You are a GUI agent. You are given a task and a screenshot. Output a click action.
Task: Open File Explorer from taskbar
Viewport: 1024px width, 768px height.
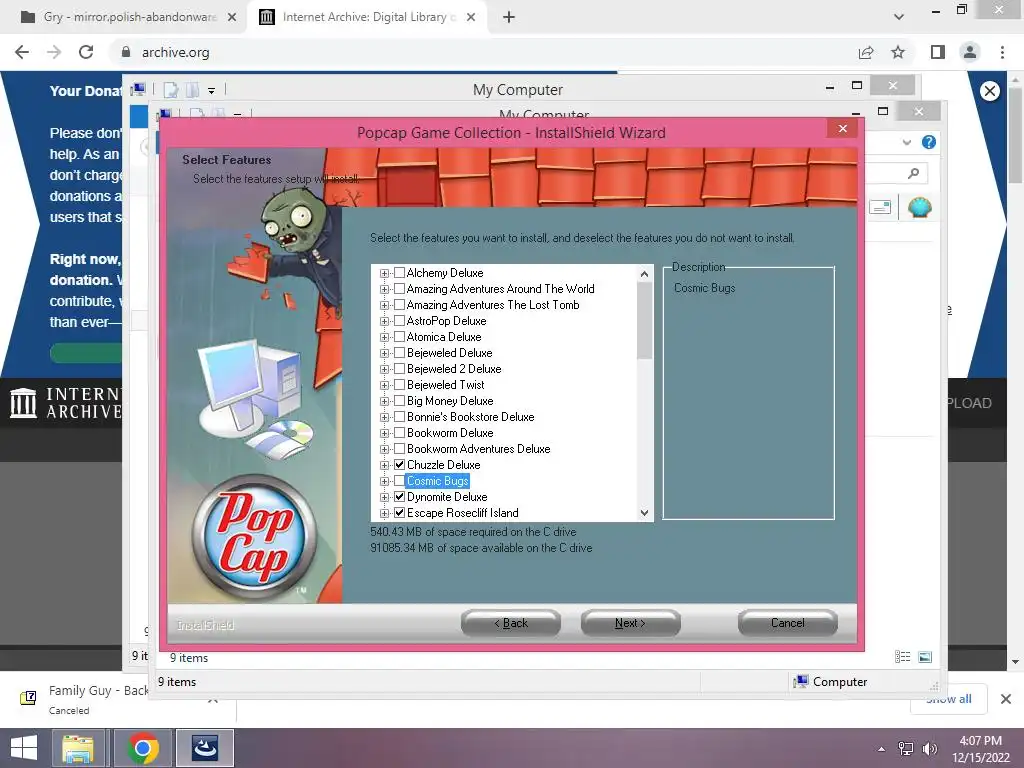coord(78,748)
